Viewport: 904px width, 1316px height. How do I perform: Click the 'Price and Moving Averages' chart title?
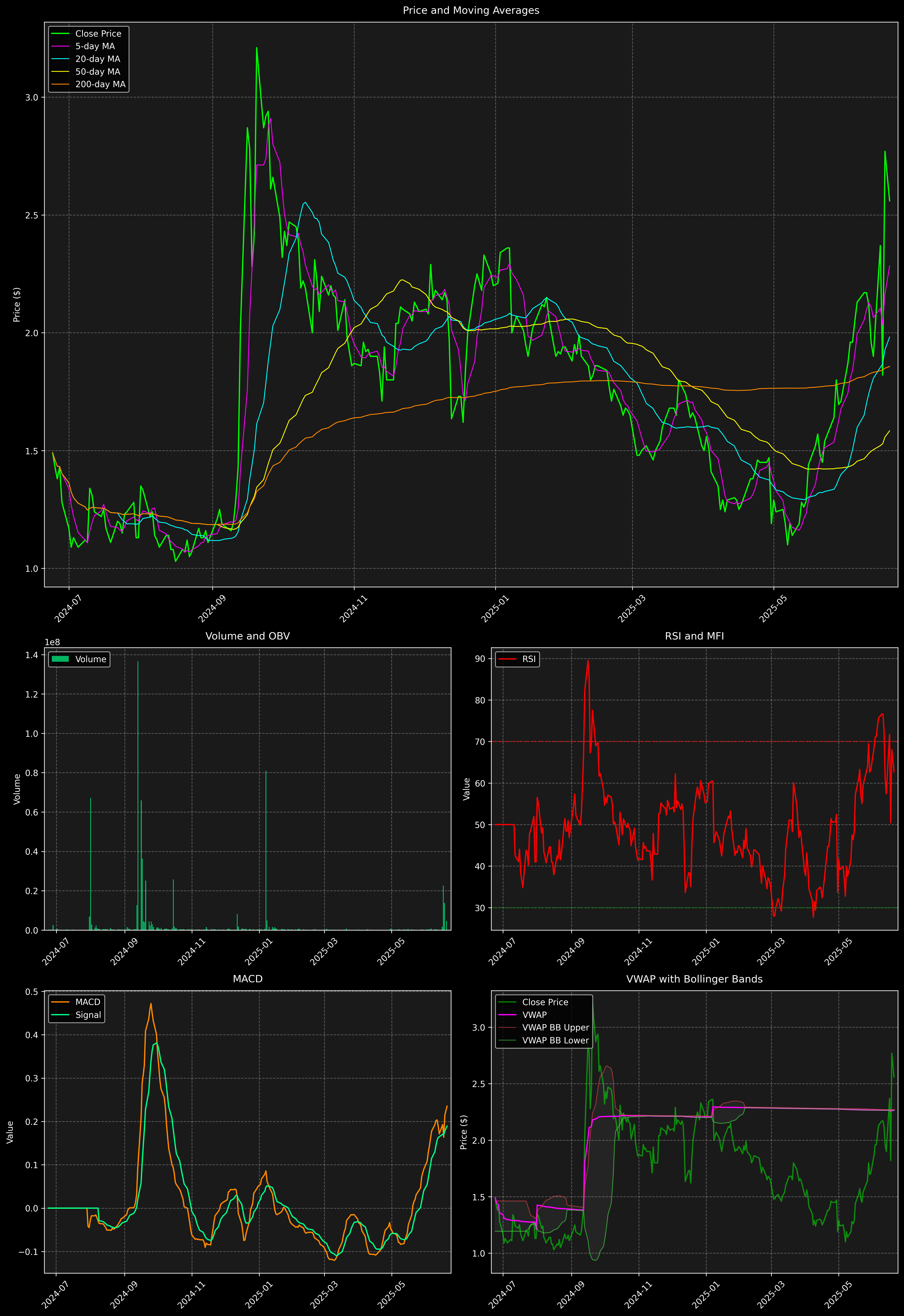point(471,10)
